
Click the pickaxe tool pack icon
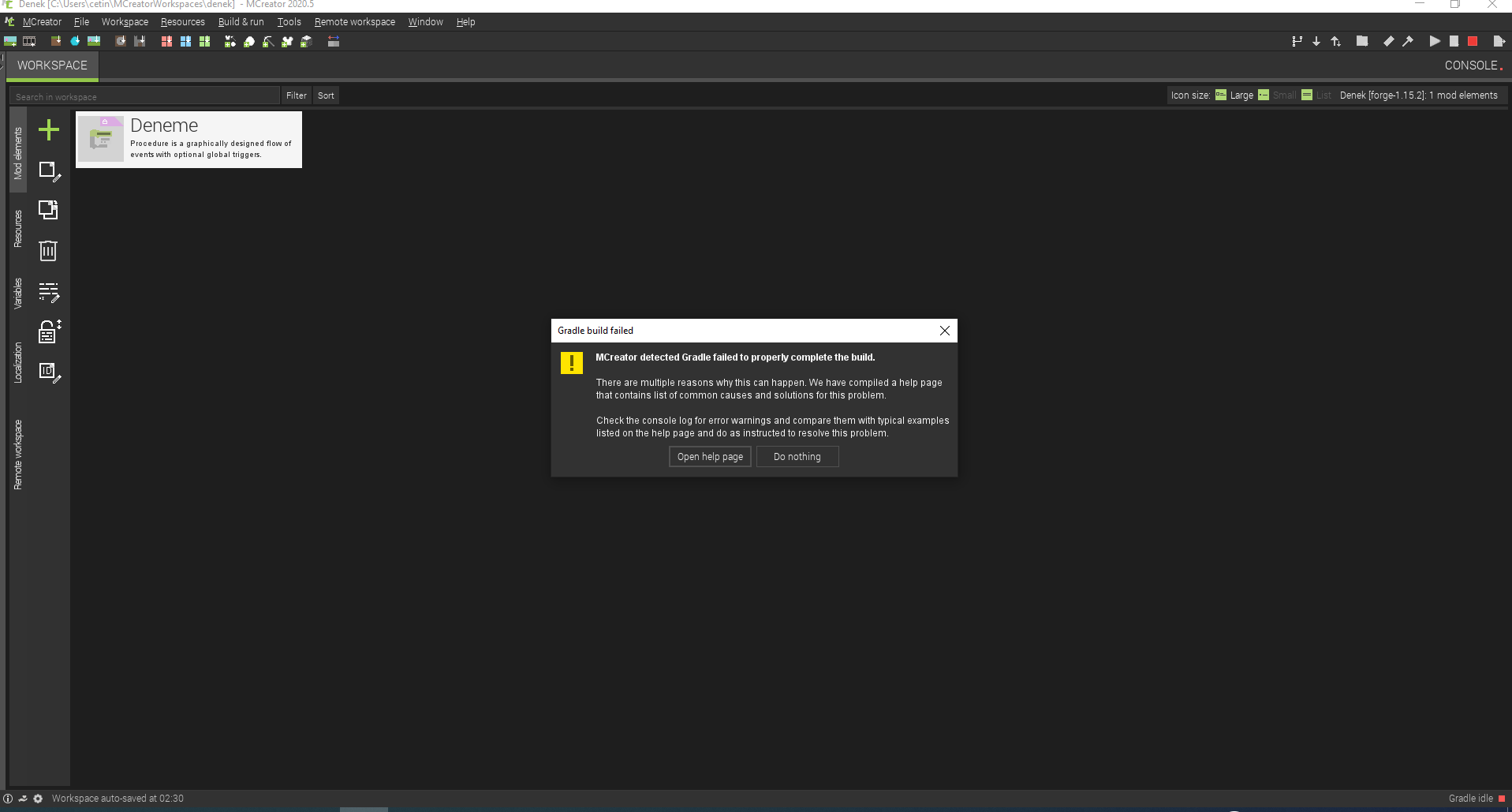tap(268, 42)
